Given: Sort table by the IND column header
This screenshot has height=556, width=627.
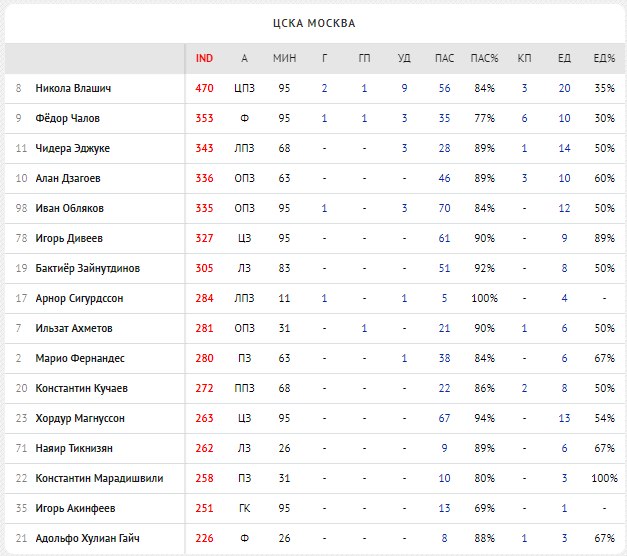Looking at the screenshot, I should coord(204,58).
